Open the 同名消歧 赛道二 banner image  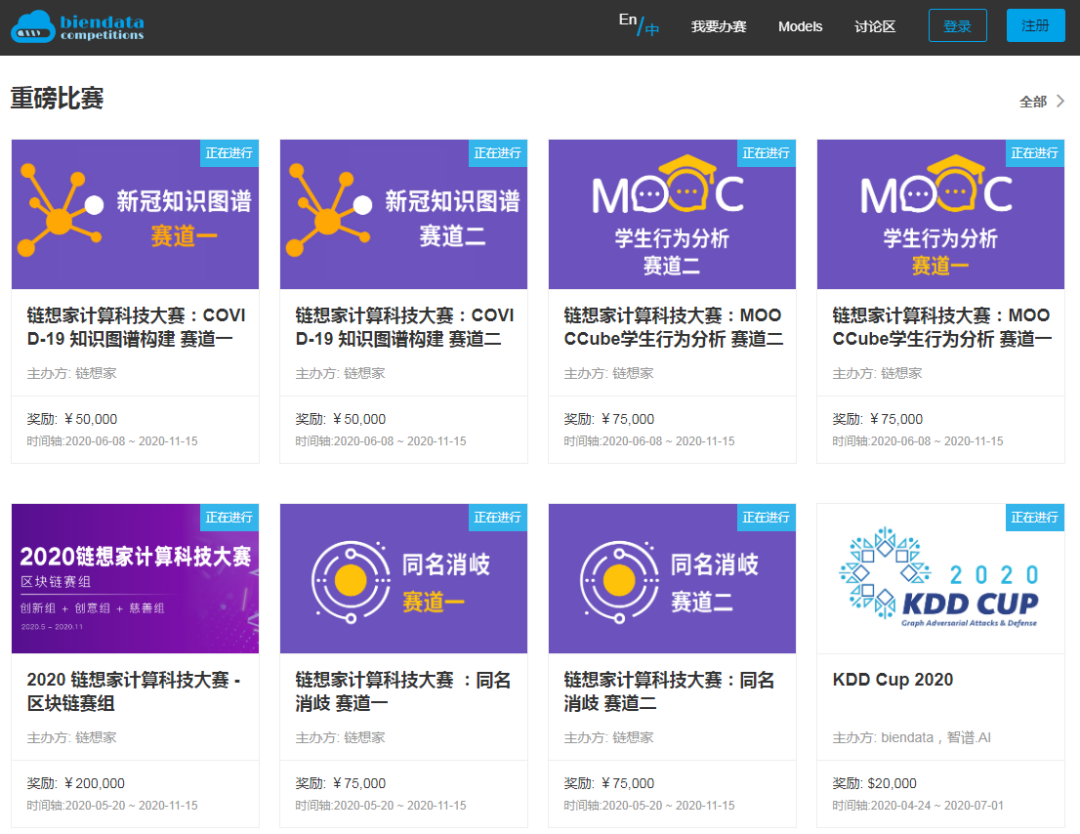(672, 578)
